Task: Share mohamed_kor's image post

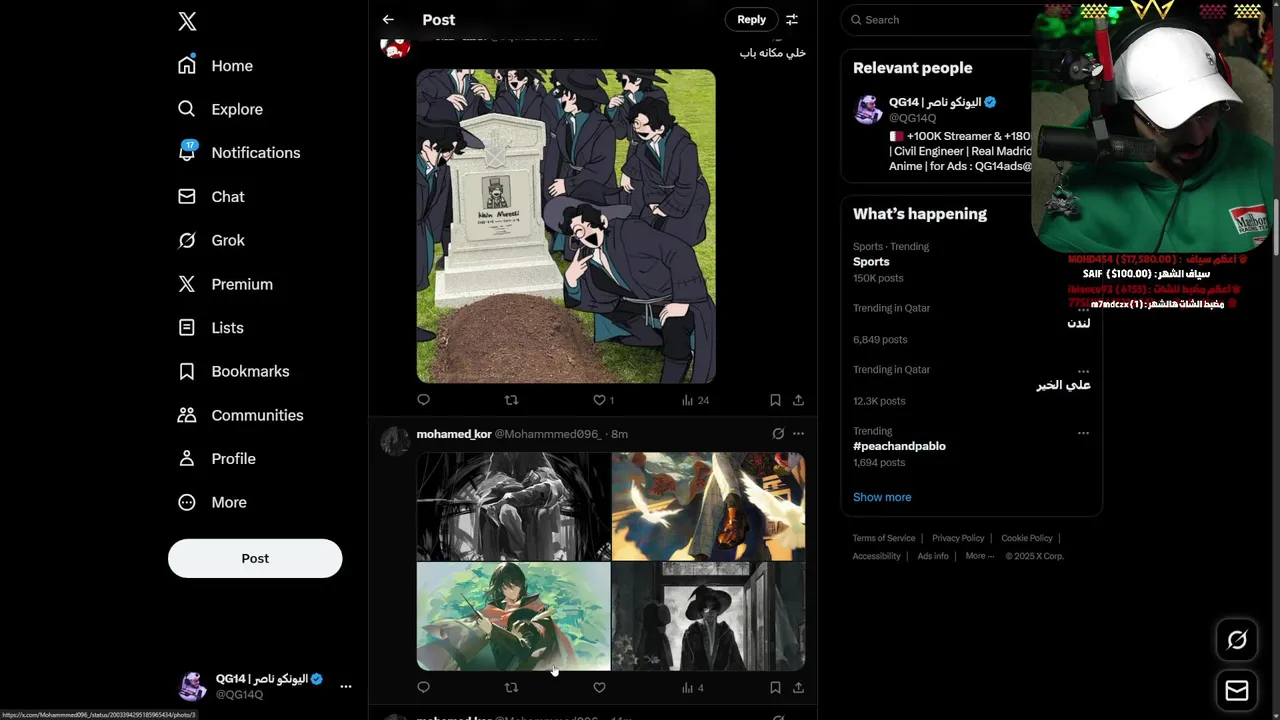Action: coord(798,688)
